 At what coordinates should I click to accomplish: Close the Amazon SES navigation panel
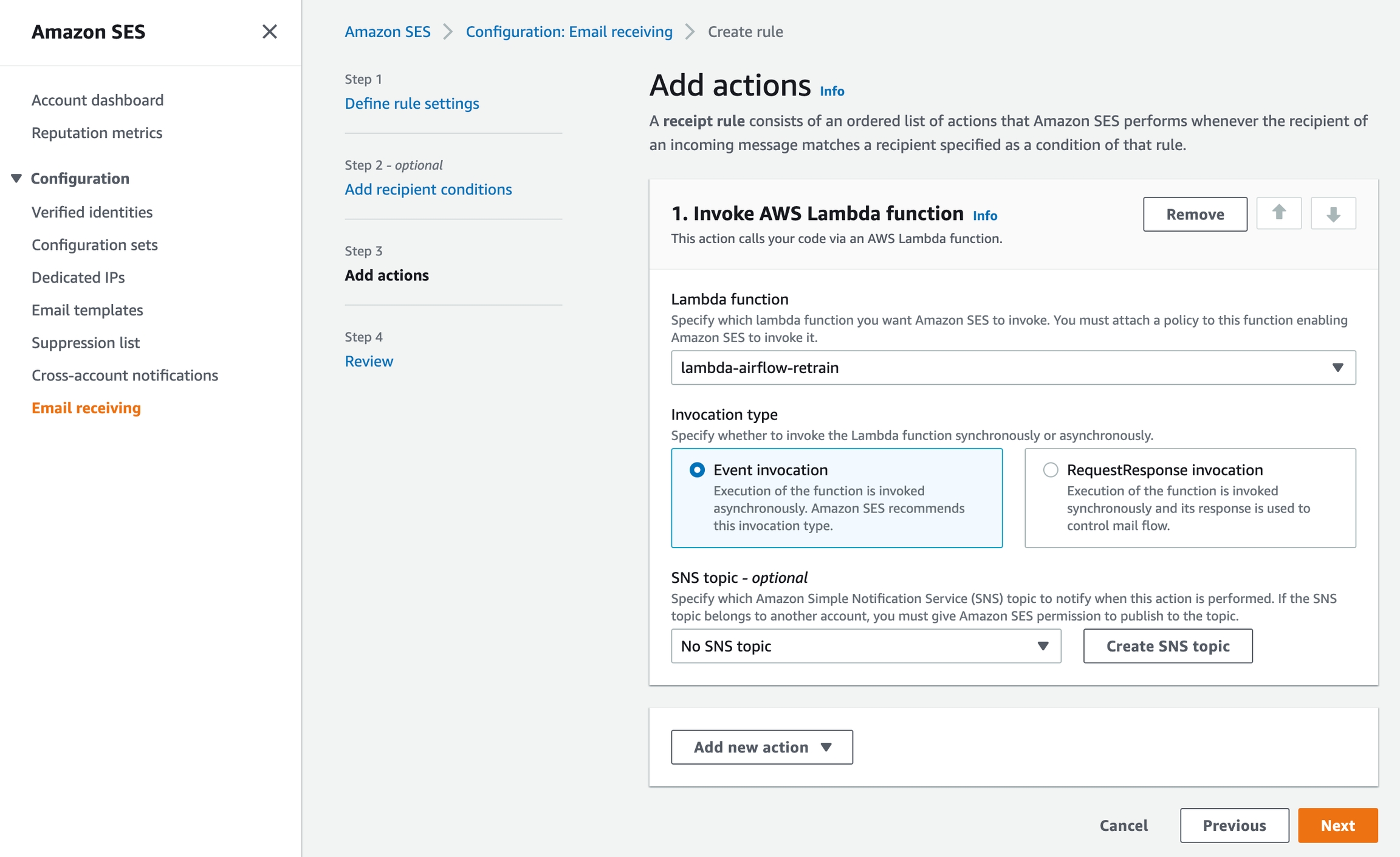[x=269, y=32]
